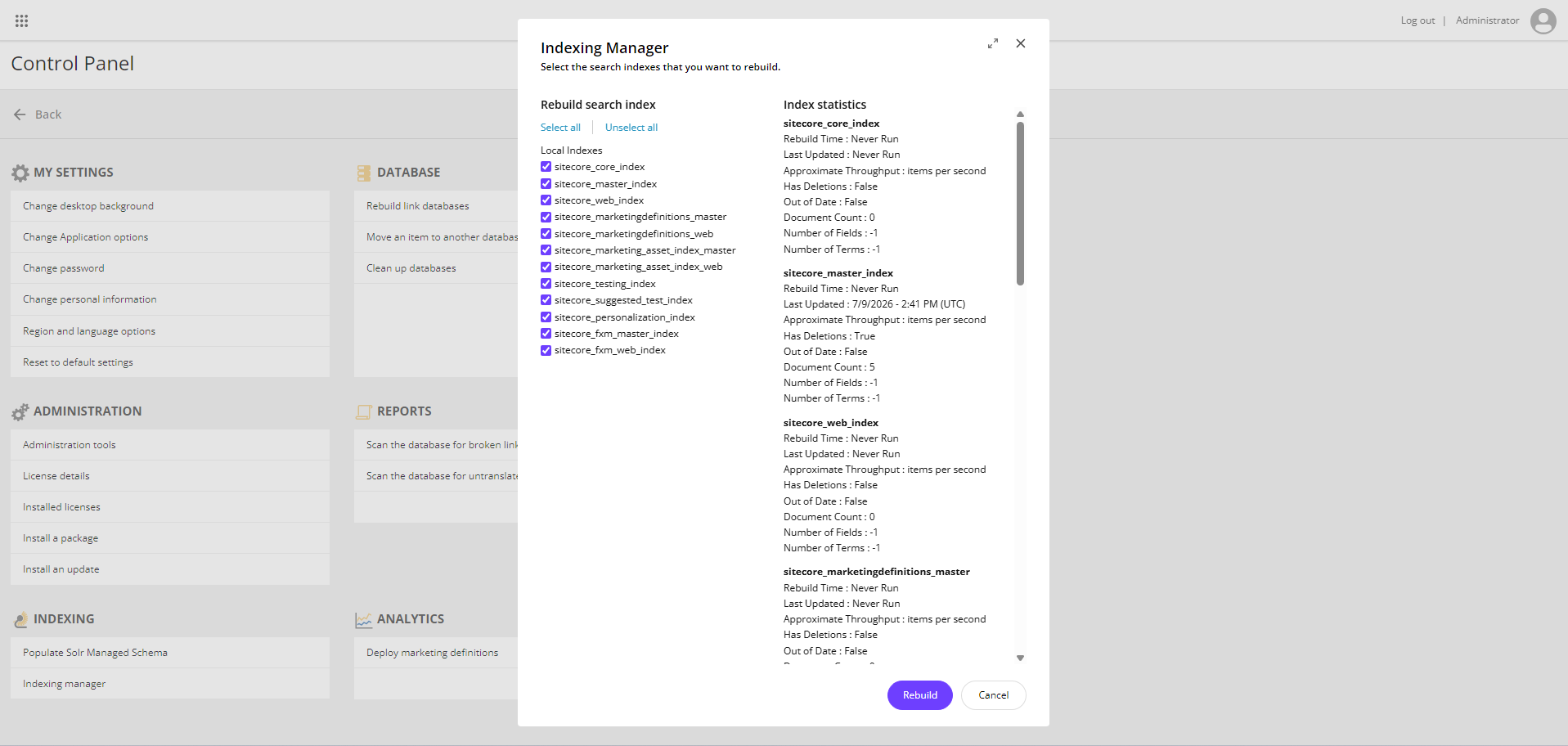The width and height of the screenshot is (1568, 746).
Task: Toggle sitecore_marketingdefinitions_web checkbox
Action: tap(546, 234)
